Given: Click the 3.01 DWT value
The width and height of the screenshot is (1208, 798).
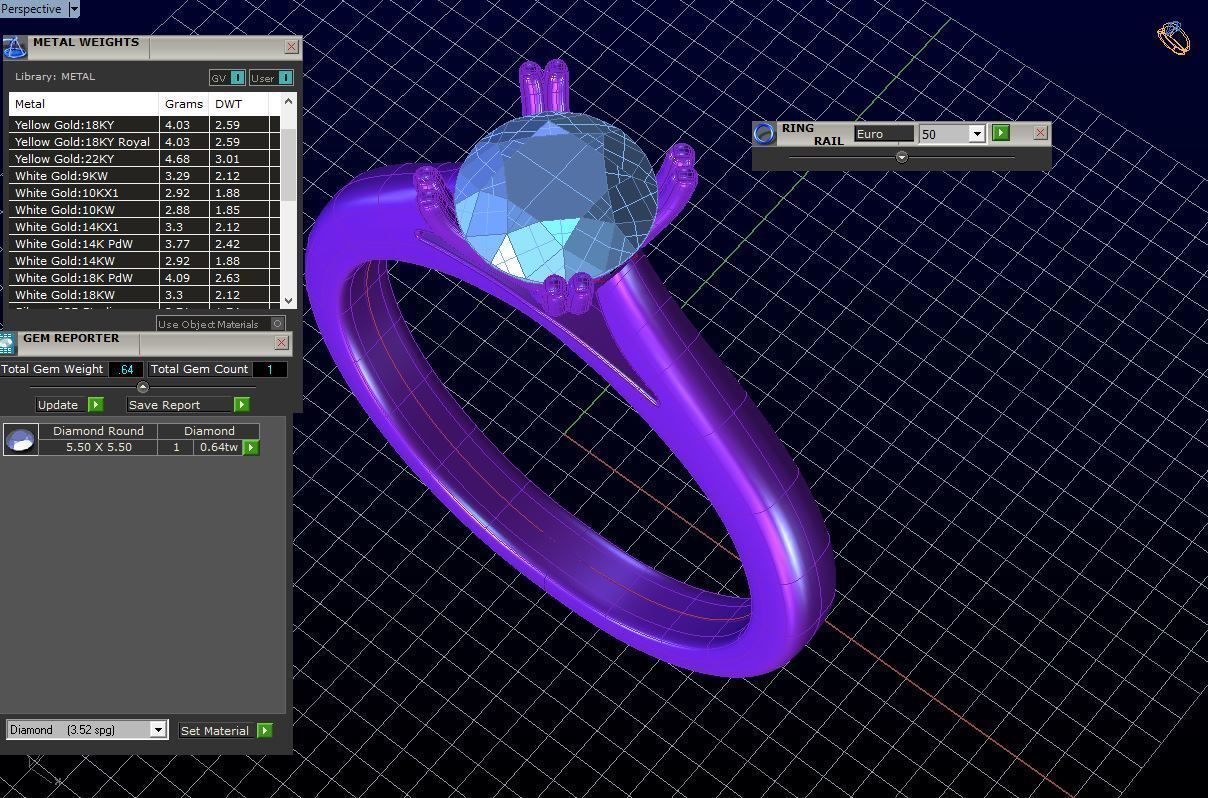Looking at the screenshot, I should tap(227, 159).
